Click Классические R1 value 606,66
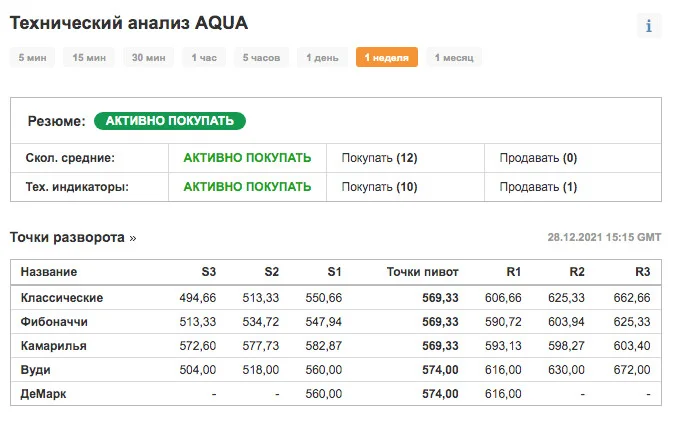This screenshot has height=427, width=673. point(503,298)
